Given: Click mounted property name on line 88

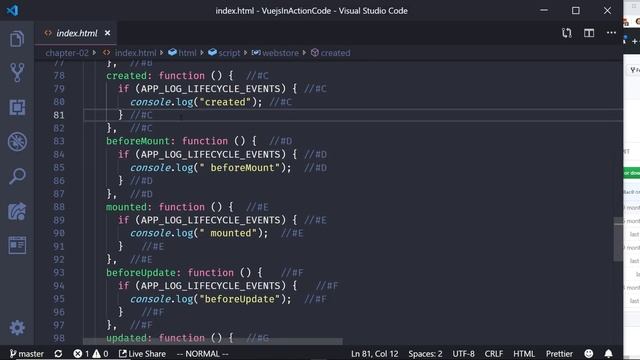Looking at the screenshot, I should [x=127, y=207].
